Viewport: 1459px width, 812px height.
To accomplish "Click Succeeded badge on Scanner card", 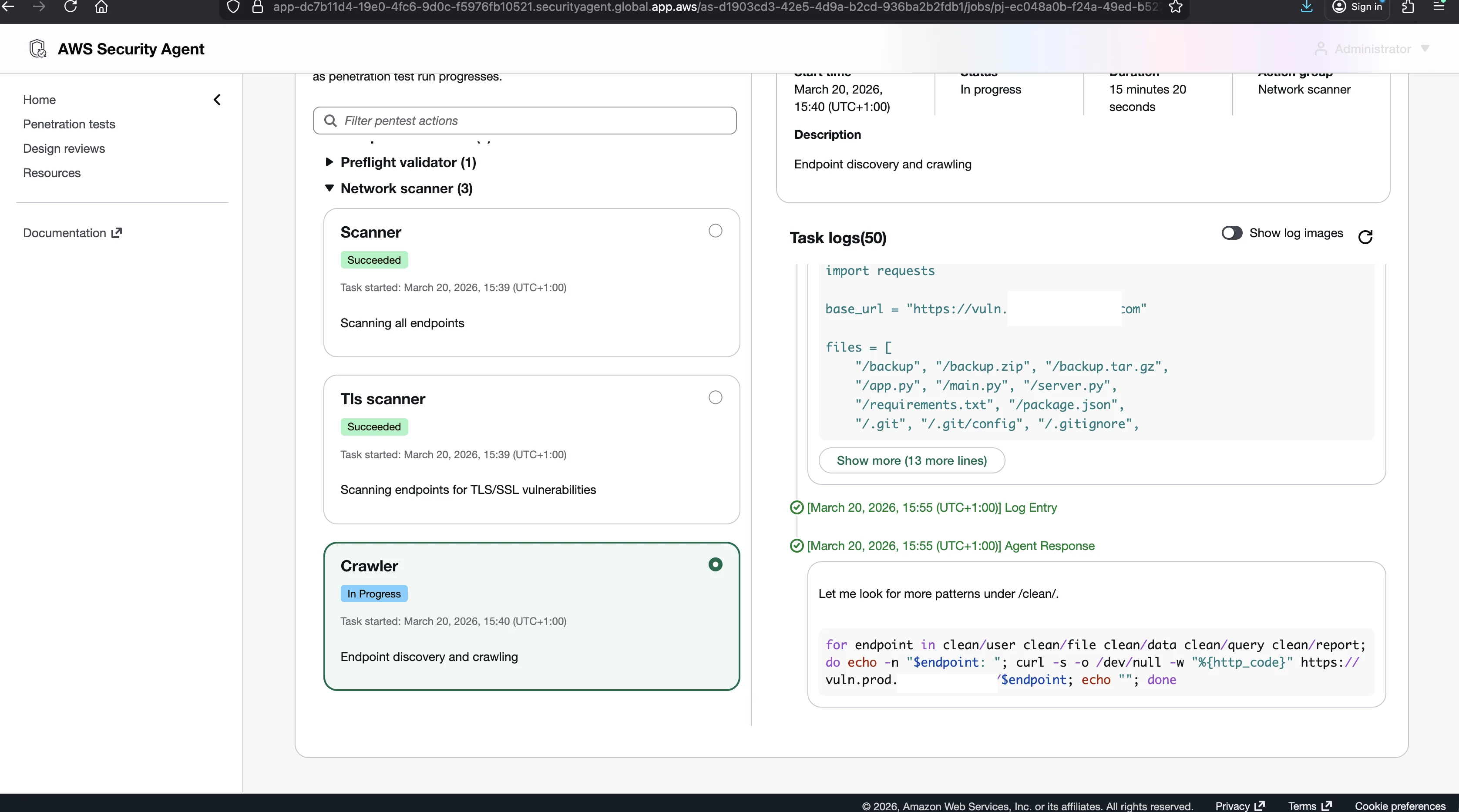I will (374, 260).
